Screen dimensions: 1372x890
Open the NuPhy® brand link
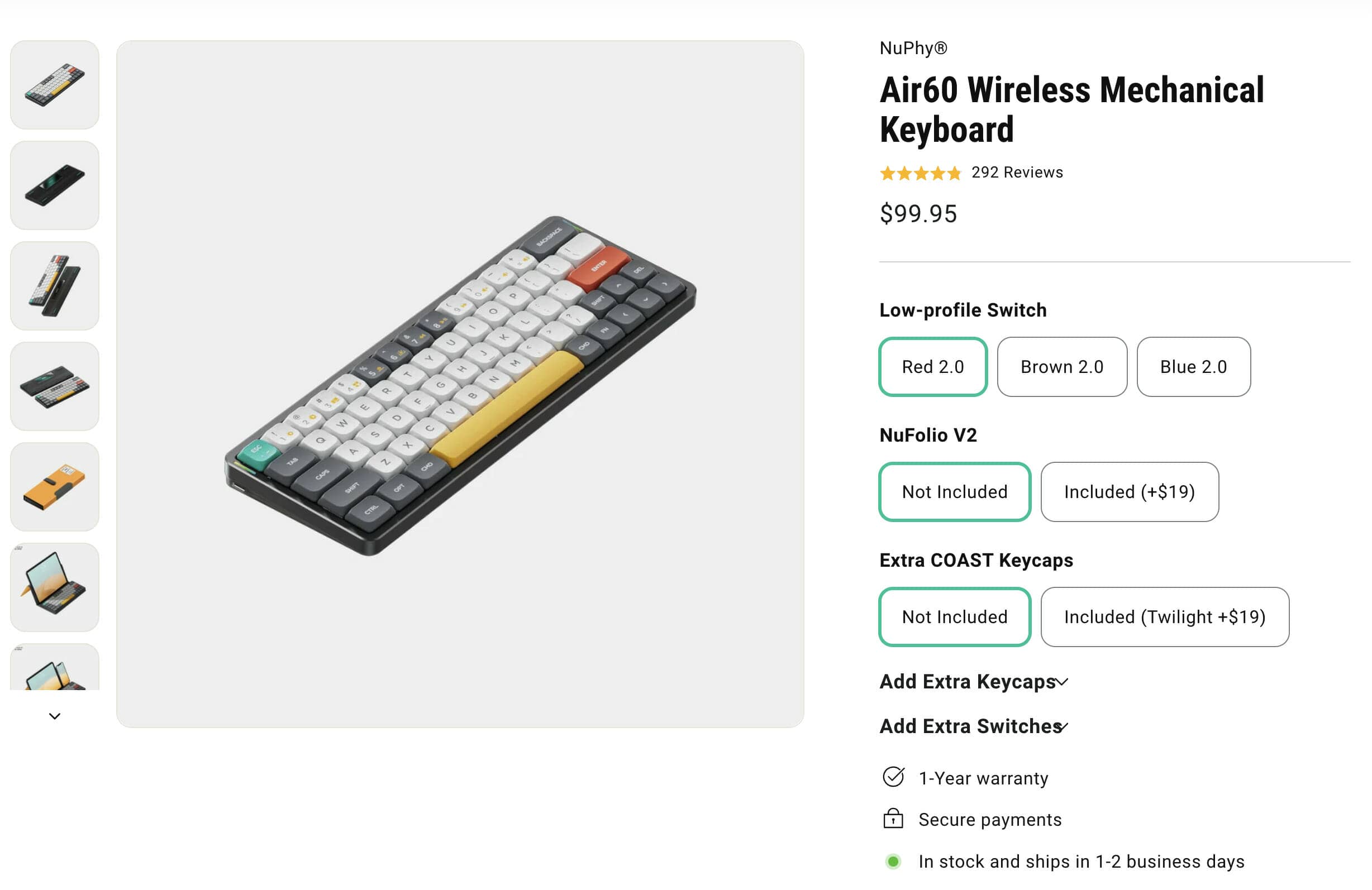coord(913,48)
